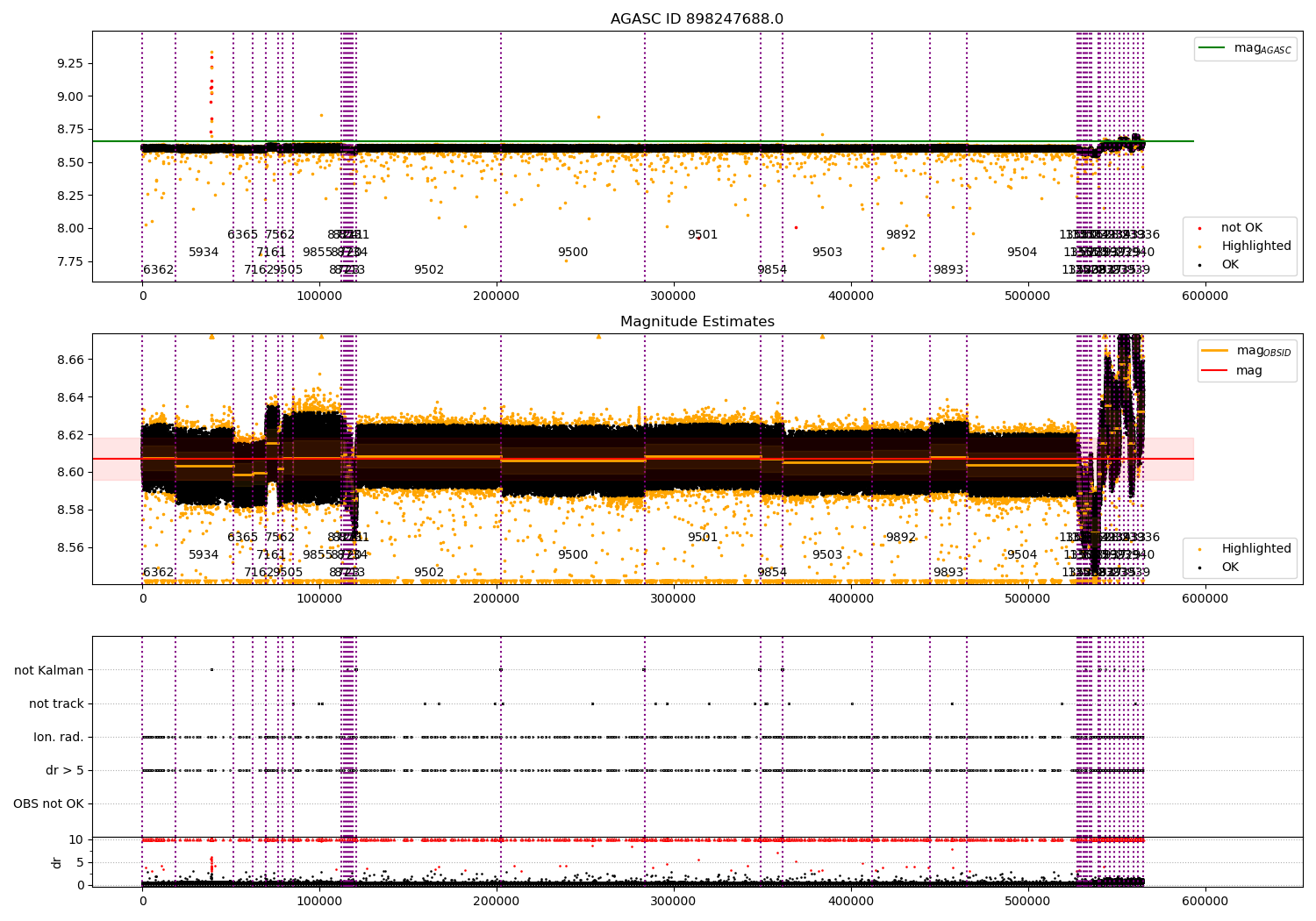Screen dimensions: 1316x921
Task: Click the 8.00 y-axis tick label
Action: pos(69,228)
